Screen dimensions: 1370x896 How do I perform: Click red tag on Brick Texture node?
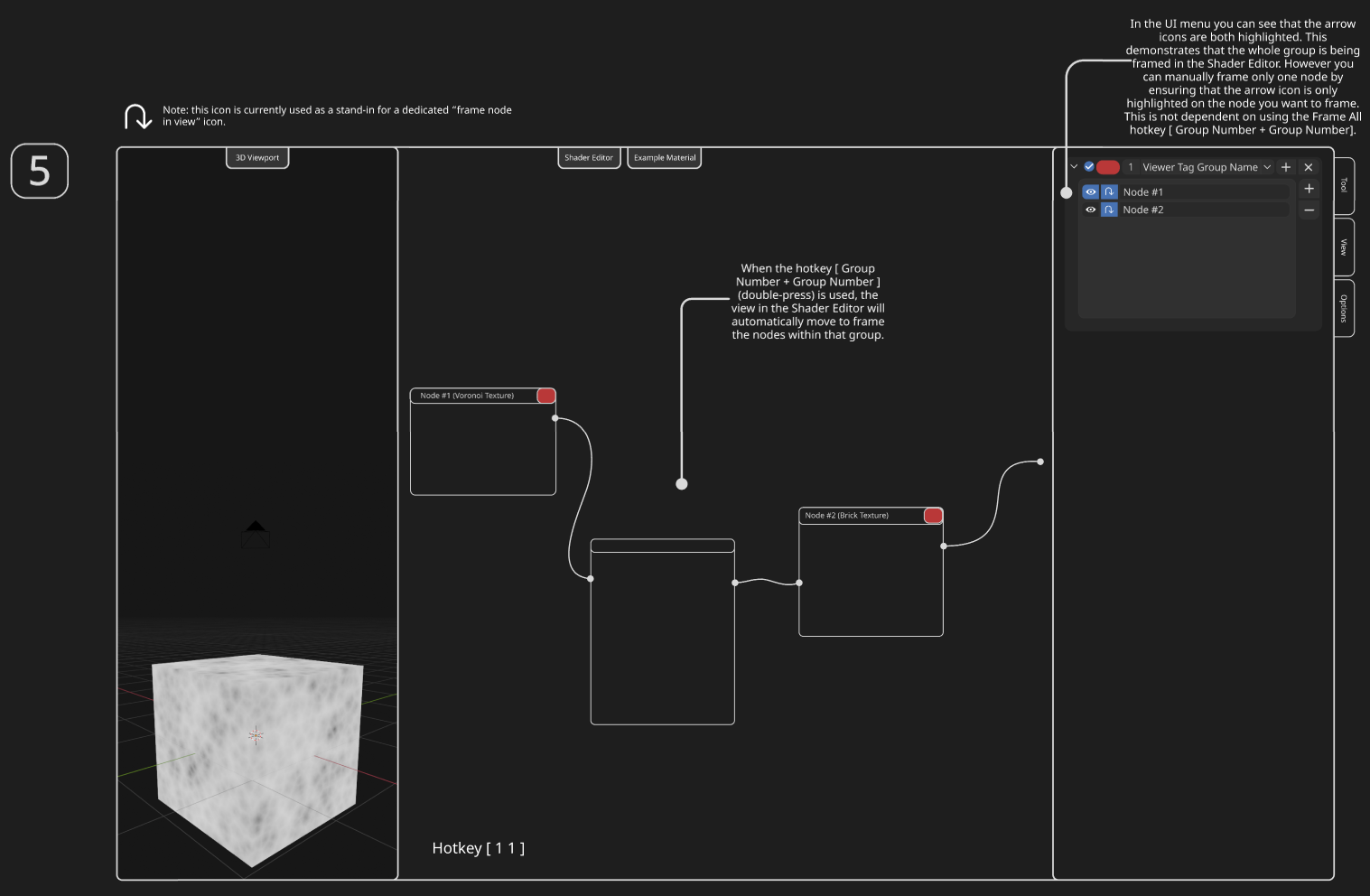point(933,516)
